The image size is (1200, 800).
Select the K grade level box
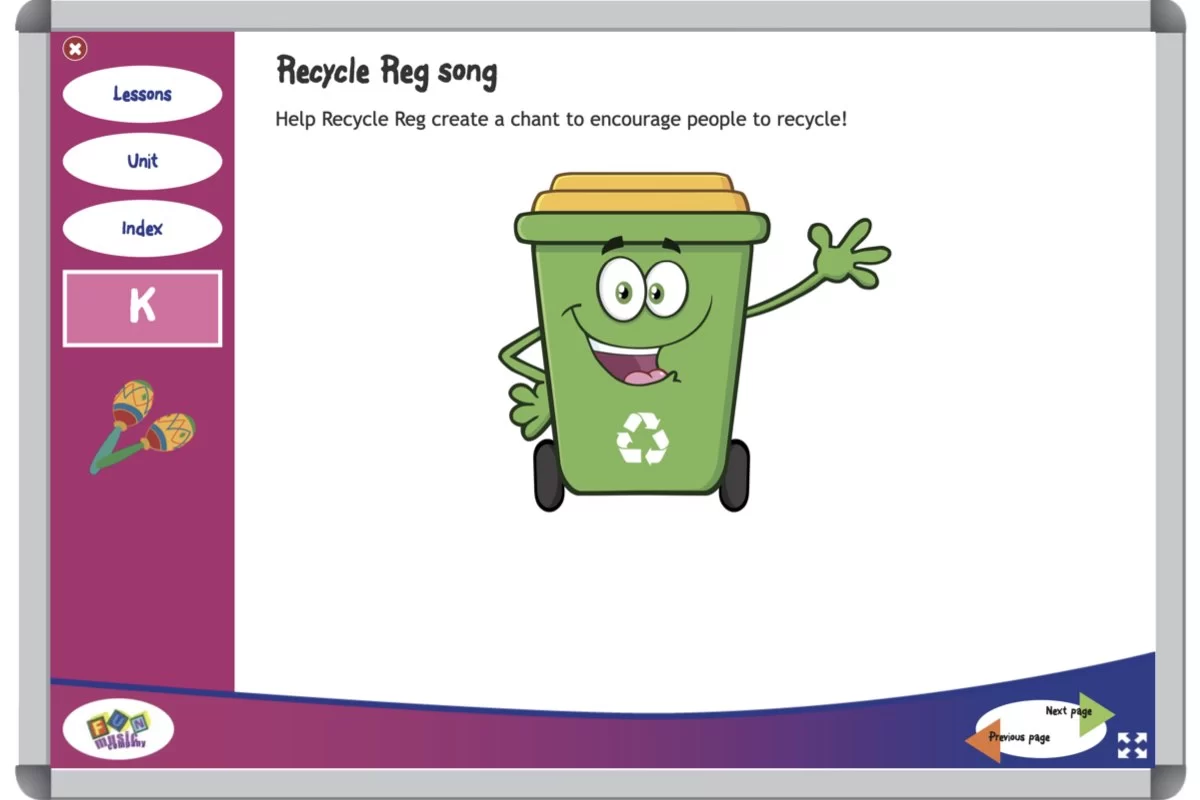tap(142, 308)
